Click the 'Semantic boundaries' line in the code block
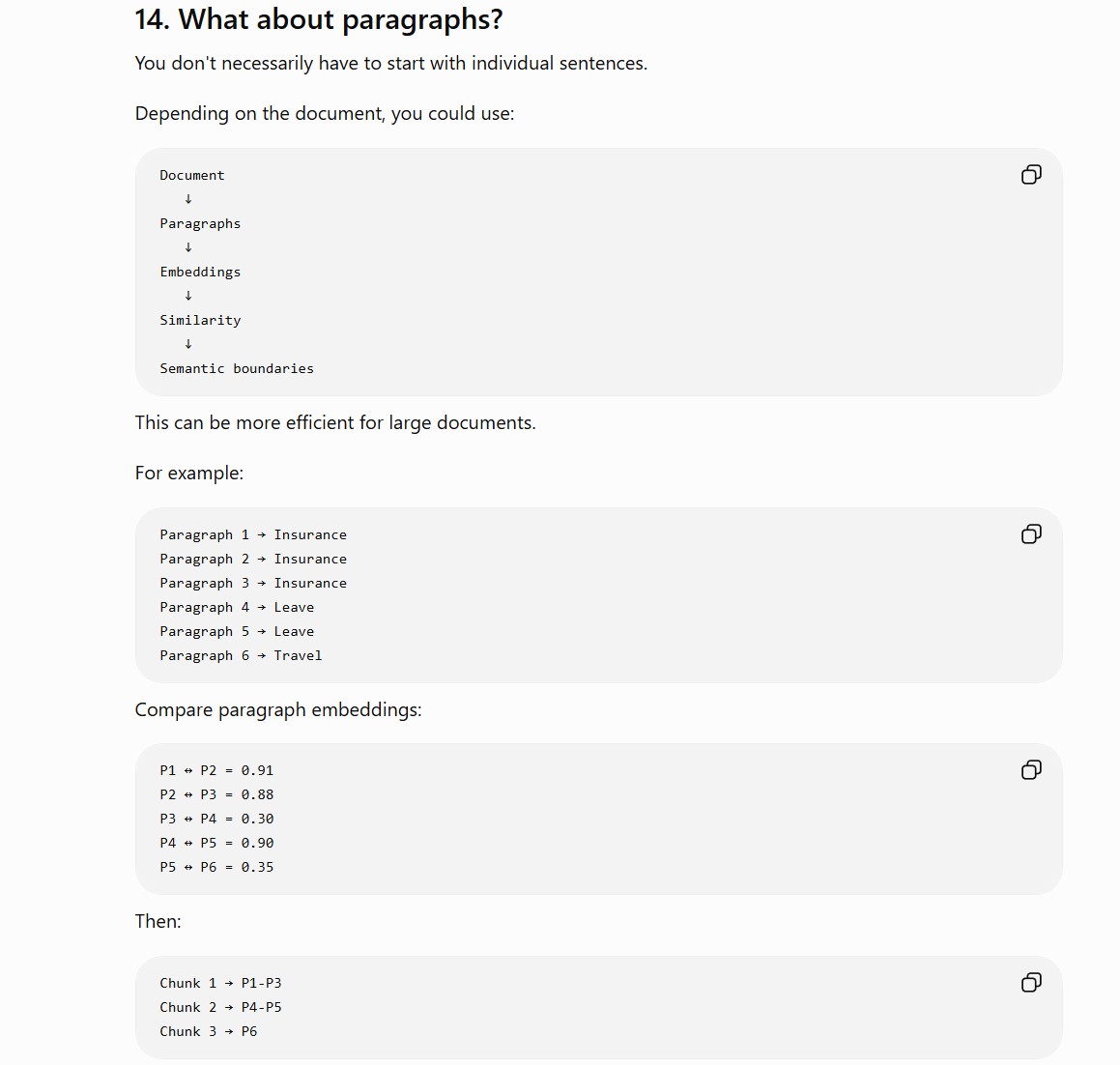 [237, 368]
